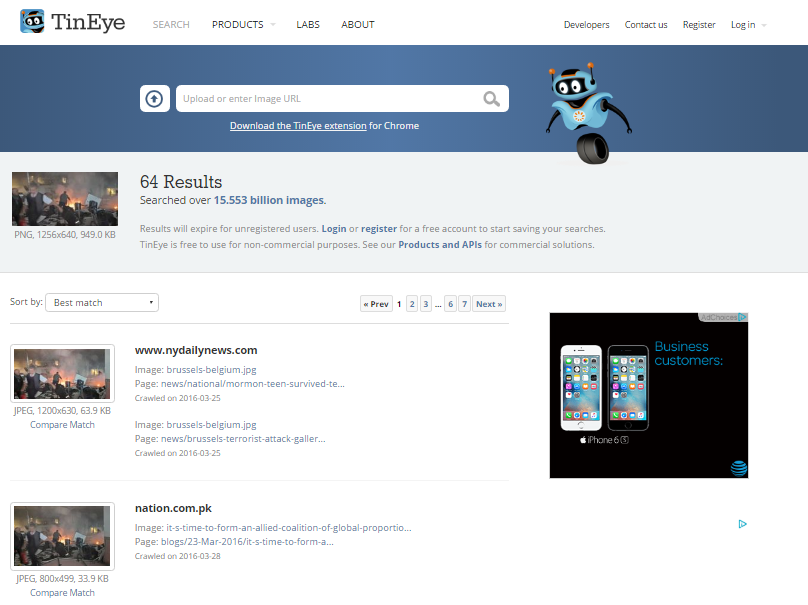Click the Products and APIs link

point(440,244)
